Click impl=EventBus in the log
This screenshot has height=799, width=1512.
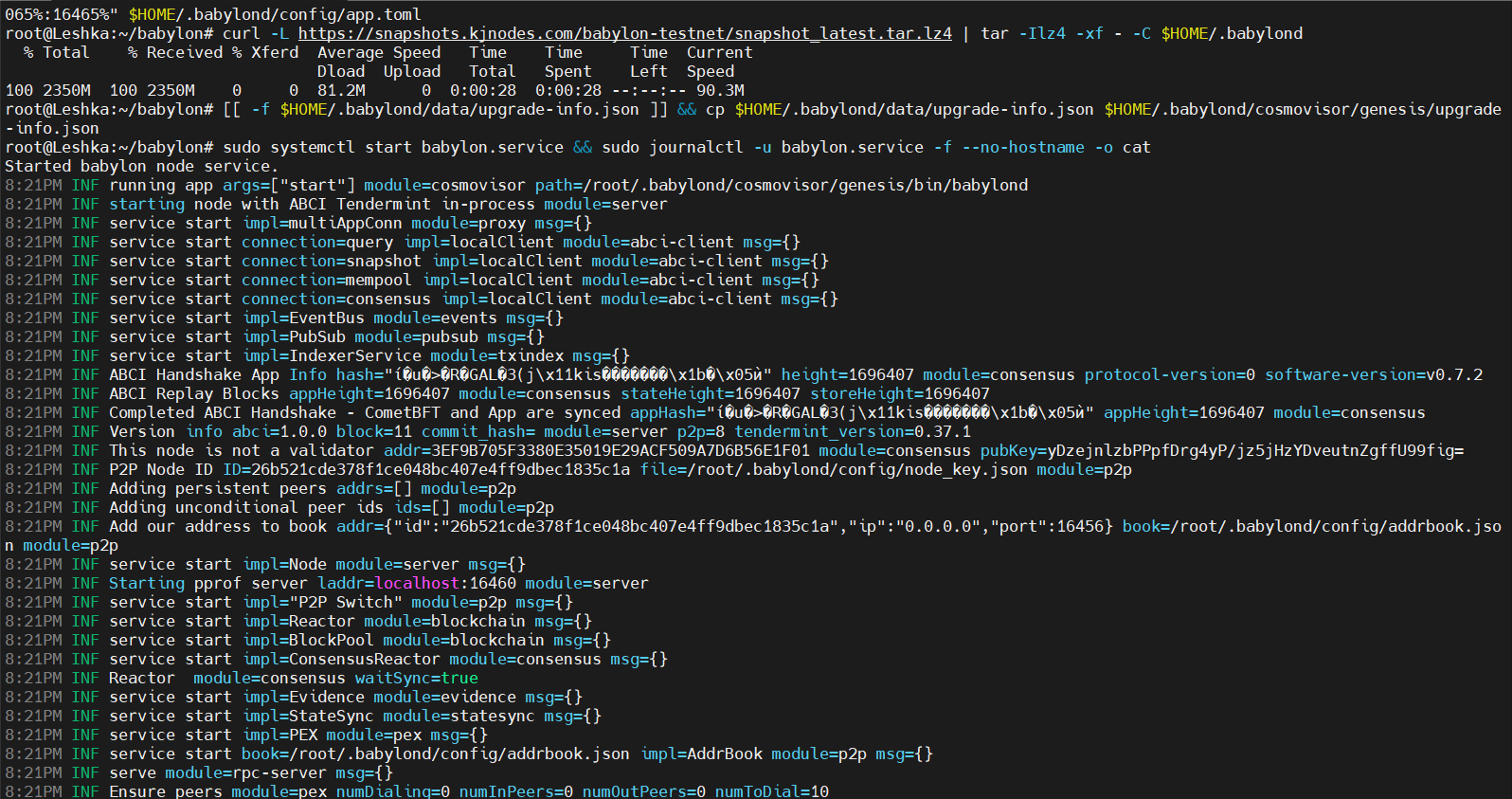tap(303, 318)
